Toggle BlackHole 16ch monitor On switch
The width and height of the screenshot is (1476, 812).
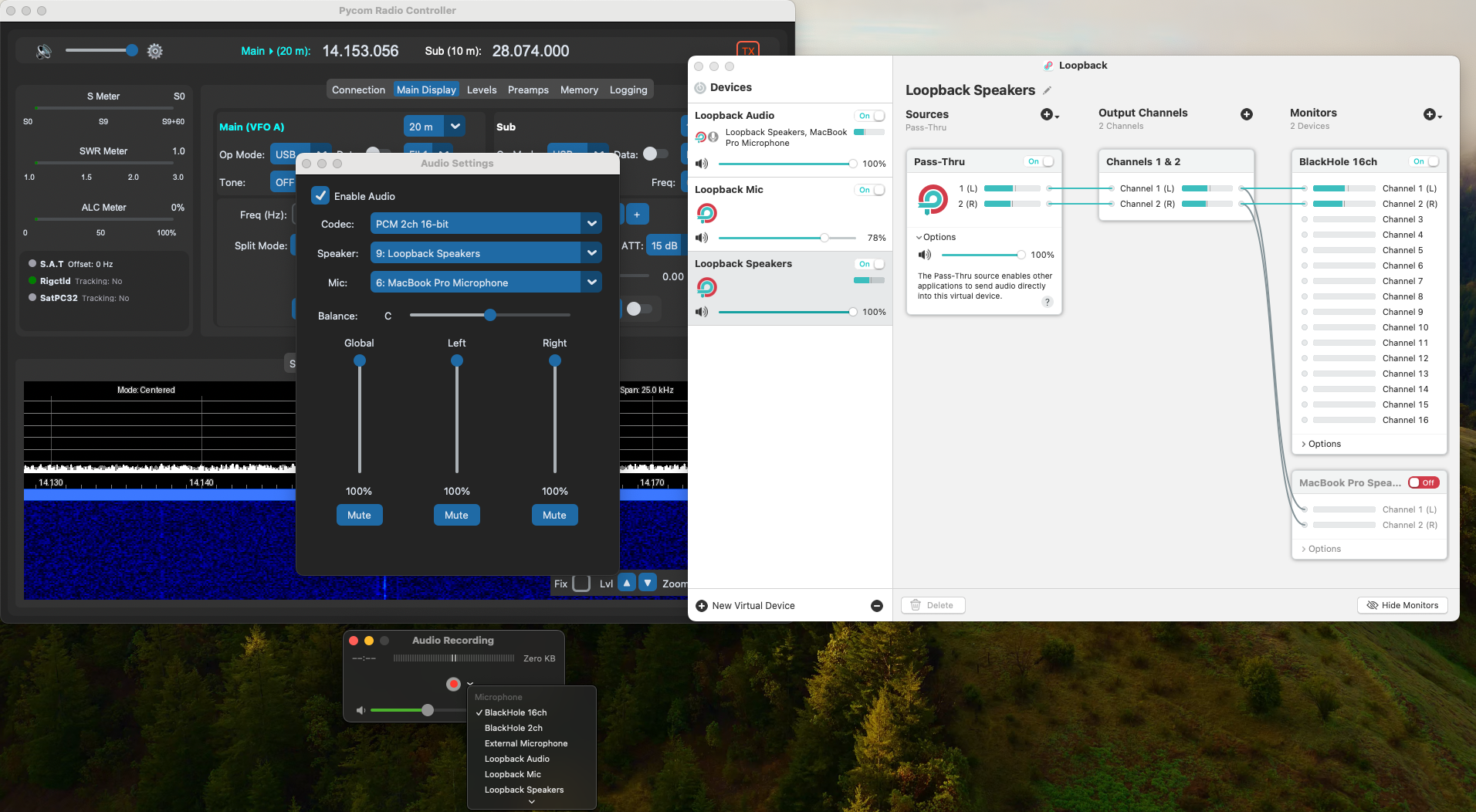1424,161
